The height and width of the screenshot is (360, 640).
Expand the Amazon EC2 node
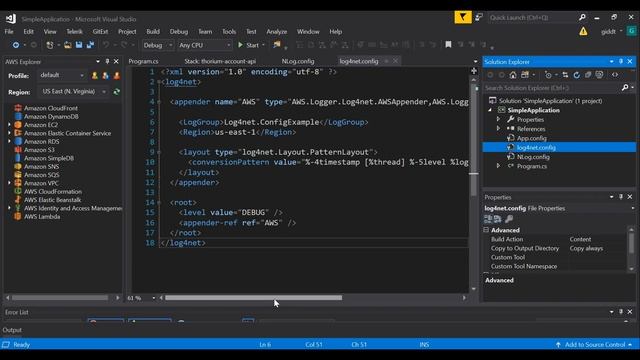coord(9,125)
